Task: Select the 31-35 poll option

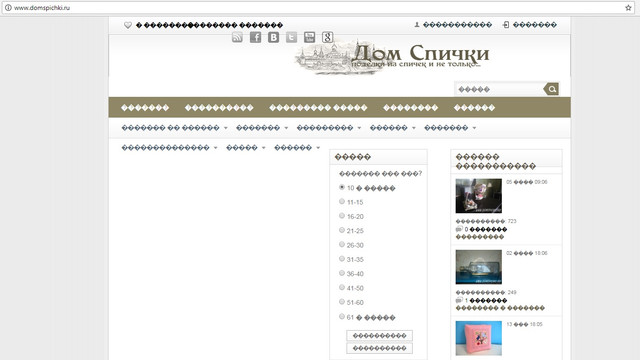Action: pos(342,258)
